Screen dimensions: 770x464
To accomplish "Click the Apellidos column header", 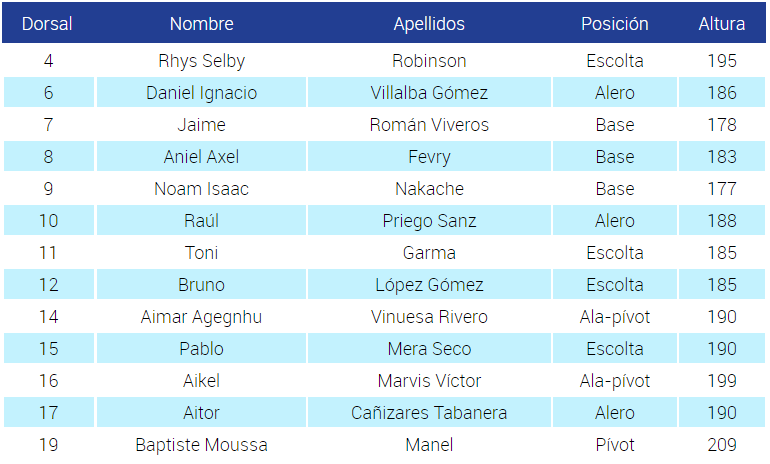I will (429, 24).
